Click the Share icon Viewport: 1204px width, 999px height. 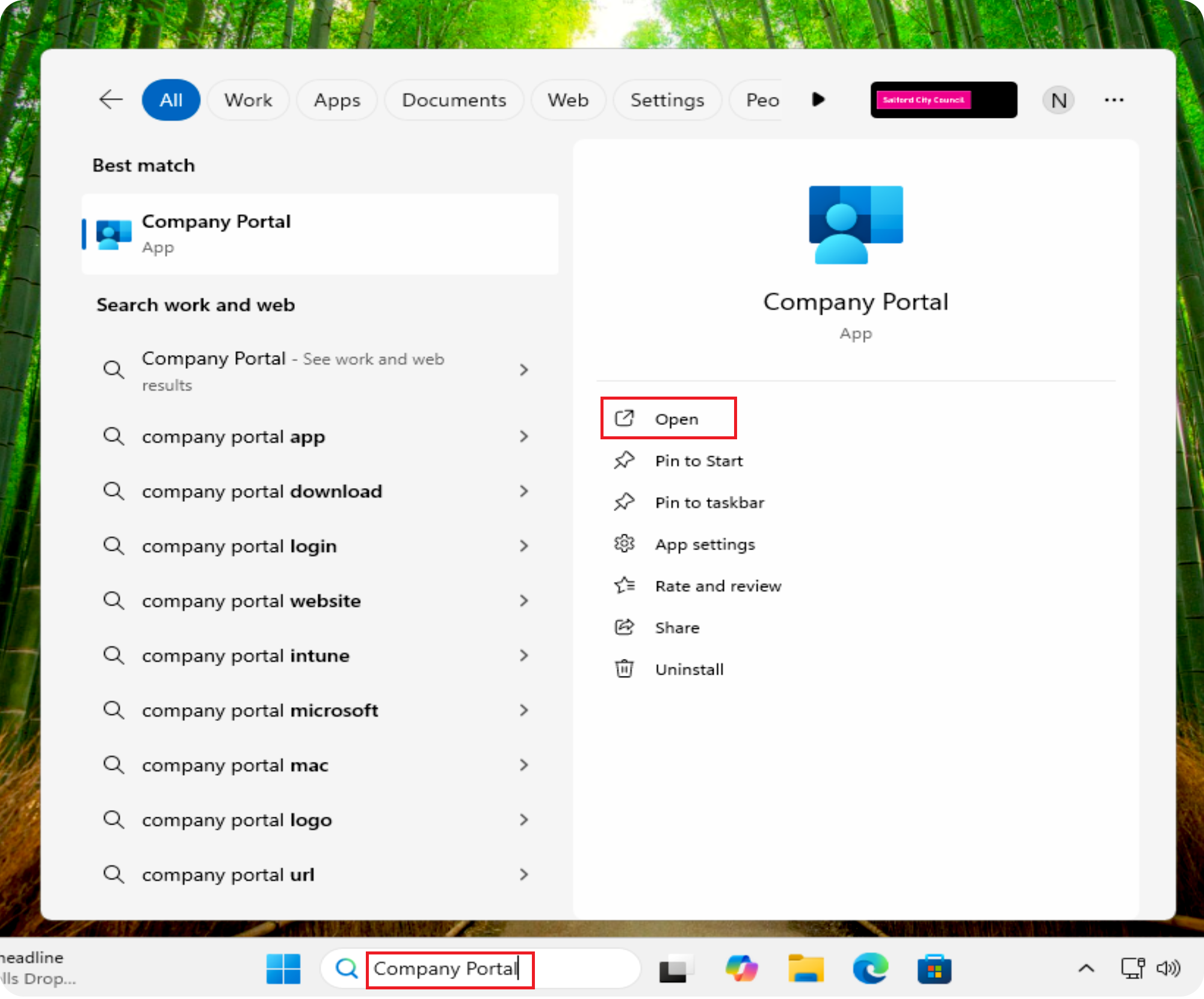[624, 627]
